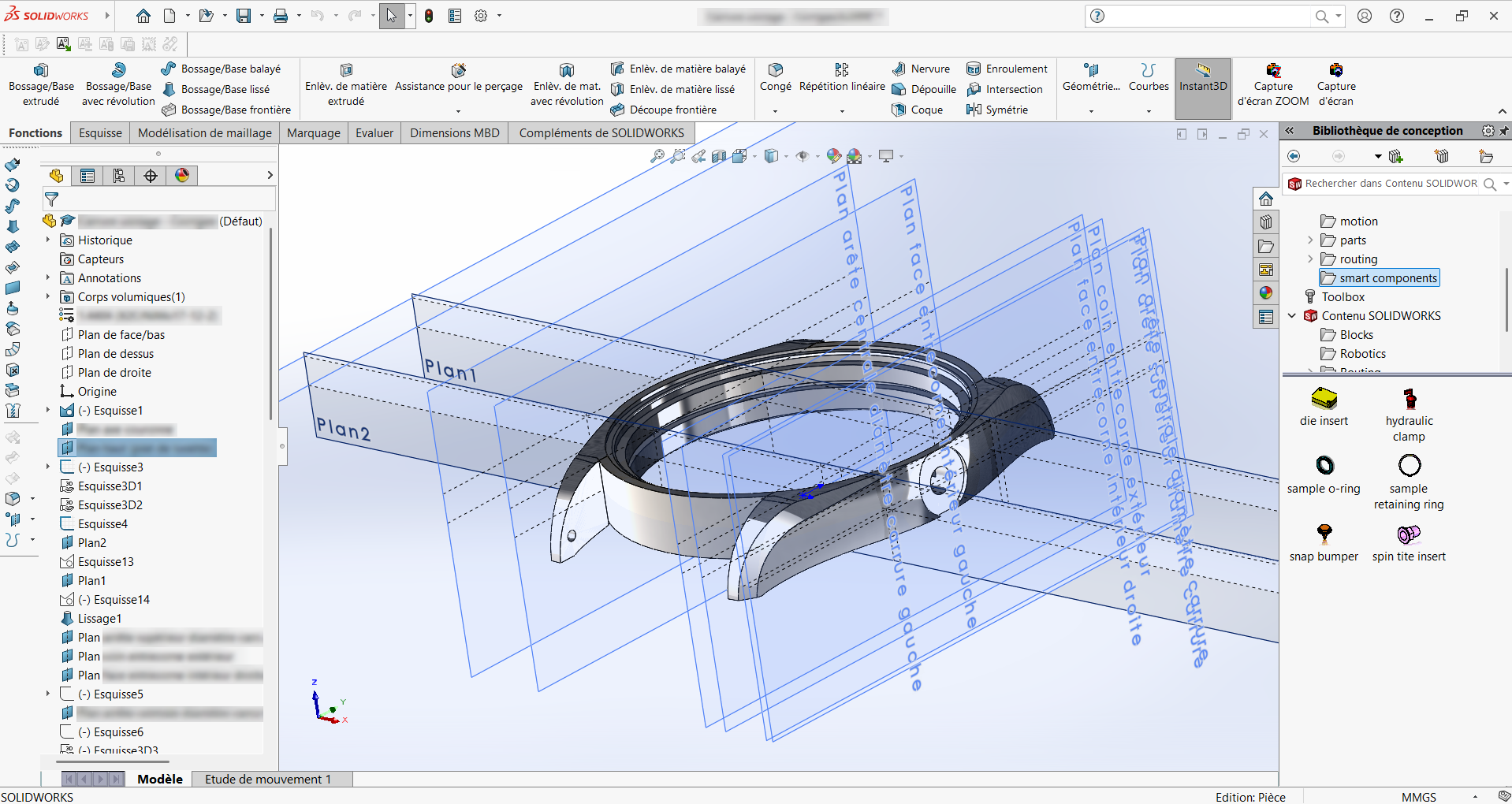
Task: Switch to Modélisation de maillage tab
Action: 205,133
